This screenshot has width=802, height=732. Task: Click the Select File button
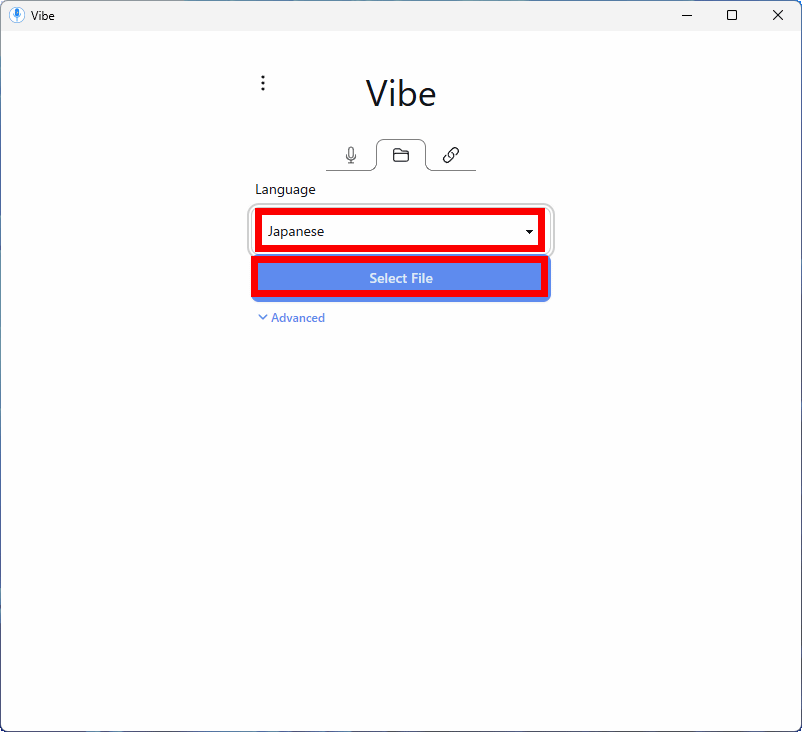point(400,278)
